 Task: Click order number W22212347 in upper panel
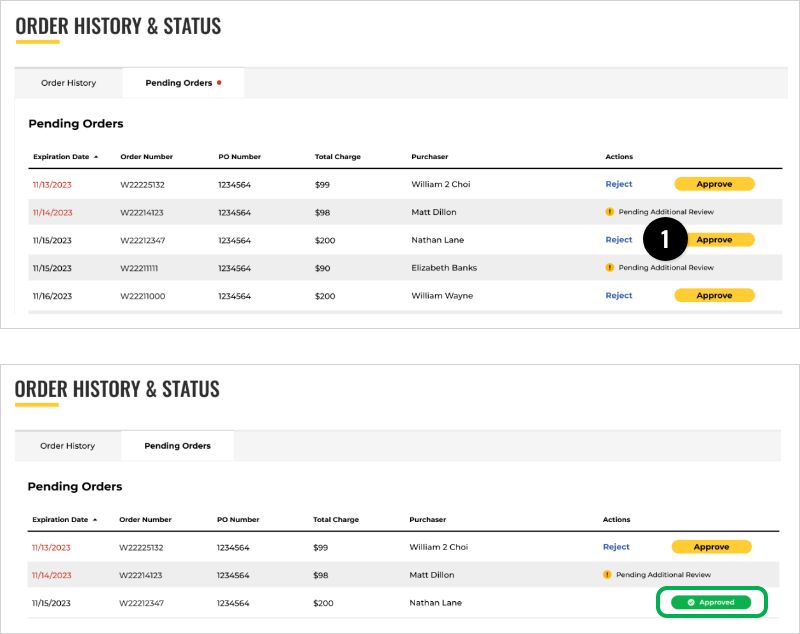[142, 240]
